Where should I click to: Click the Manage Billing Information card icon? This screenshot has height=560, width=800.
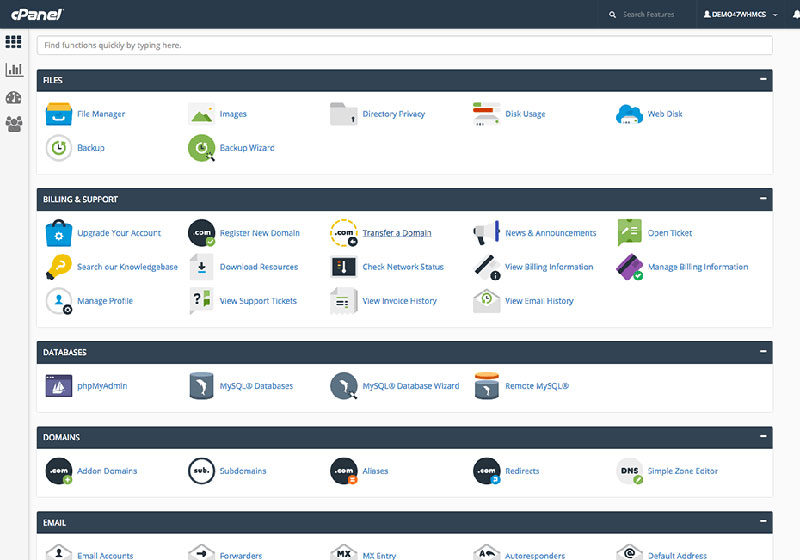point(629,267)
